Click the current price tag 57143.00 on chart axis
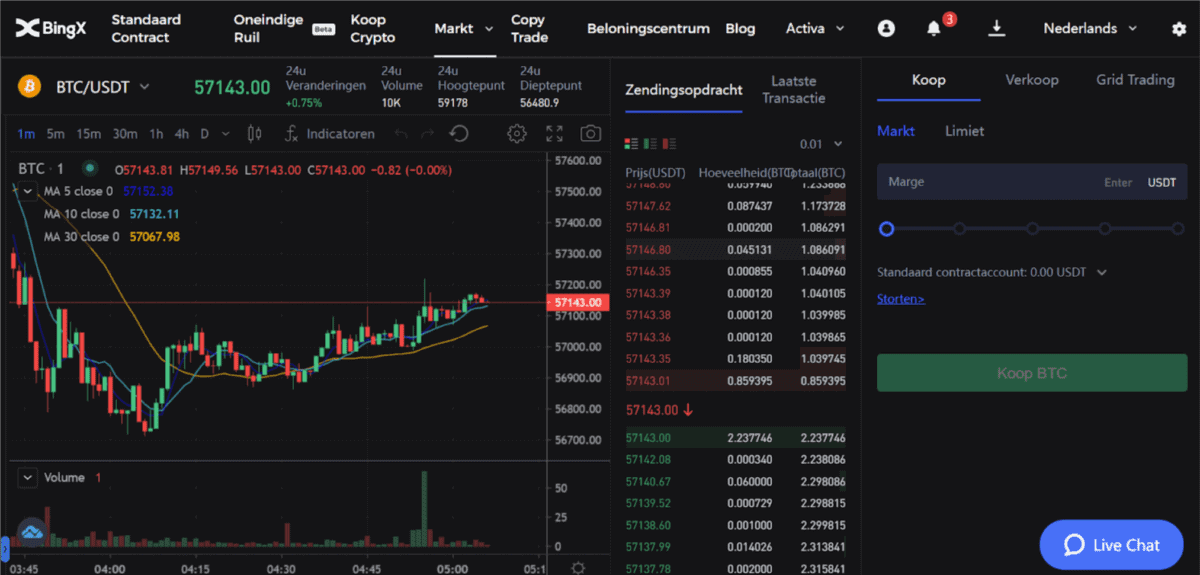The height and width of the screenshot is (575, 1200). tap(579, 302)
